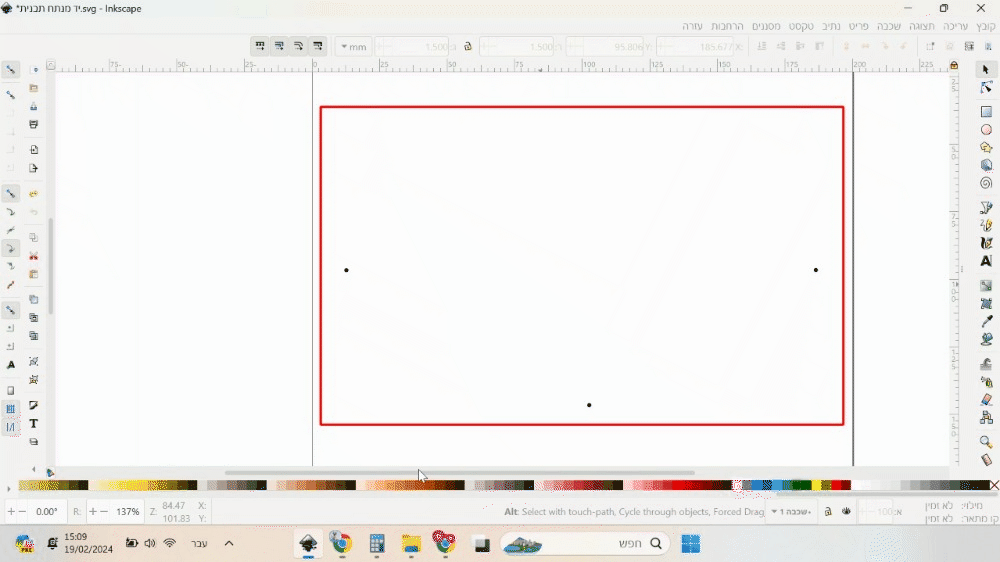Open the הרחבות (Extensions) menu
The width and height of the screenshot is (1000, 562).
tap(727, 26)
